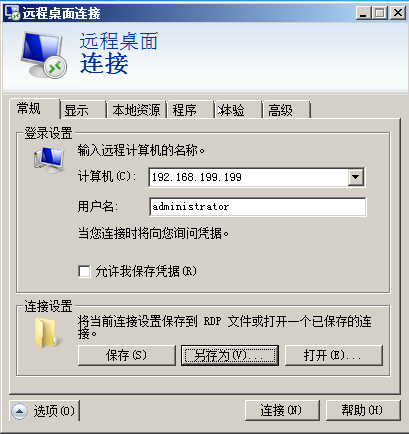Click the username field containing administrator
Viewport: 409px width, 434px height.
257,207
